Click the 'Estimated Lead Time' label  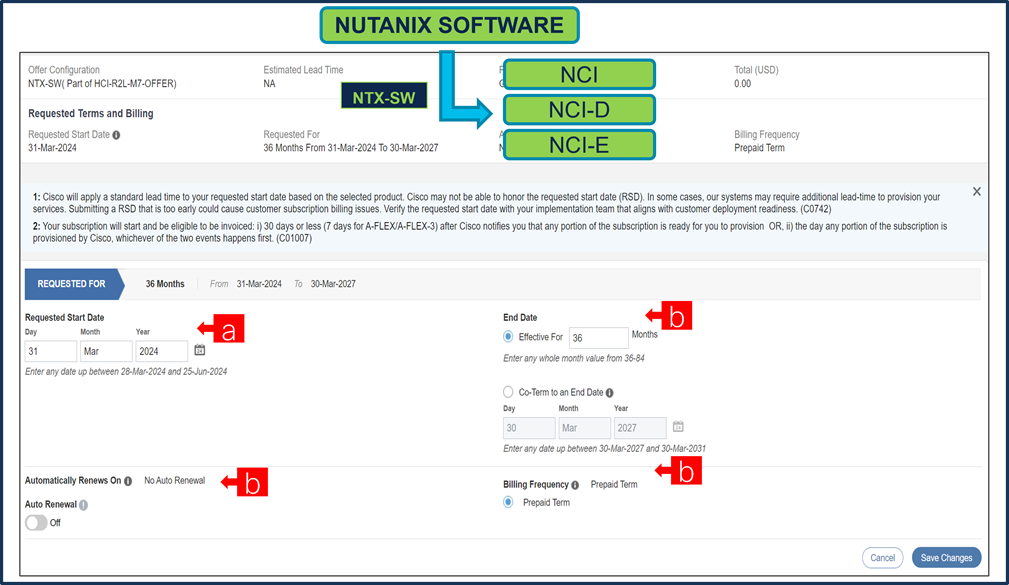tap(303, 70)
